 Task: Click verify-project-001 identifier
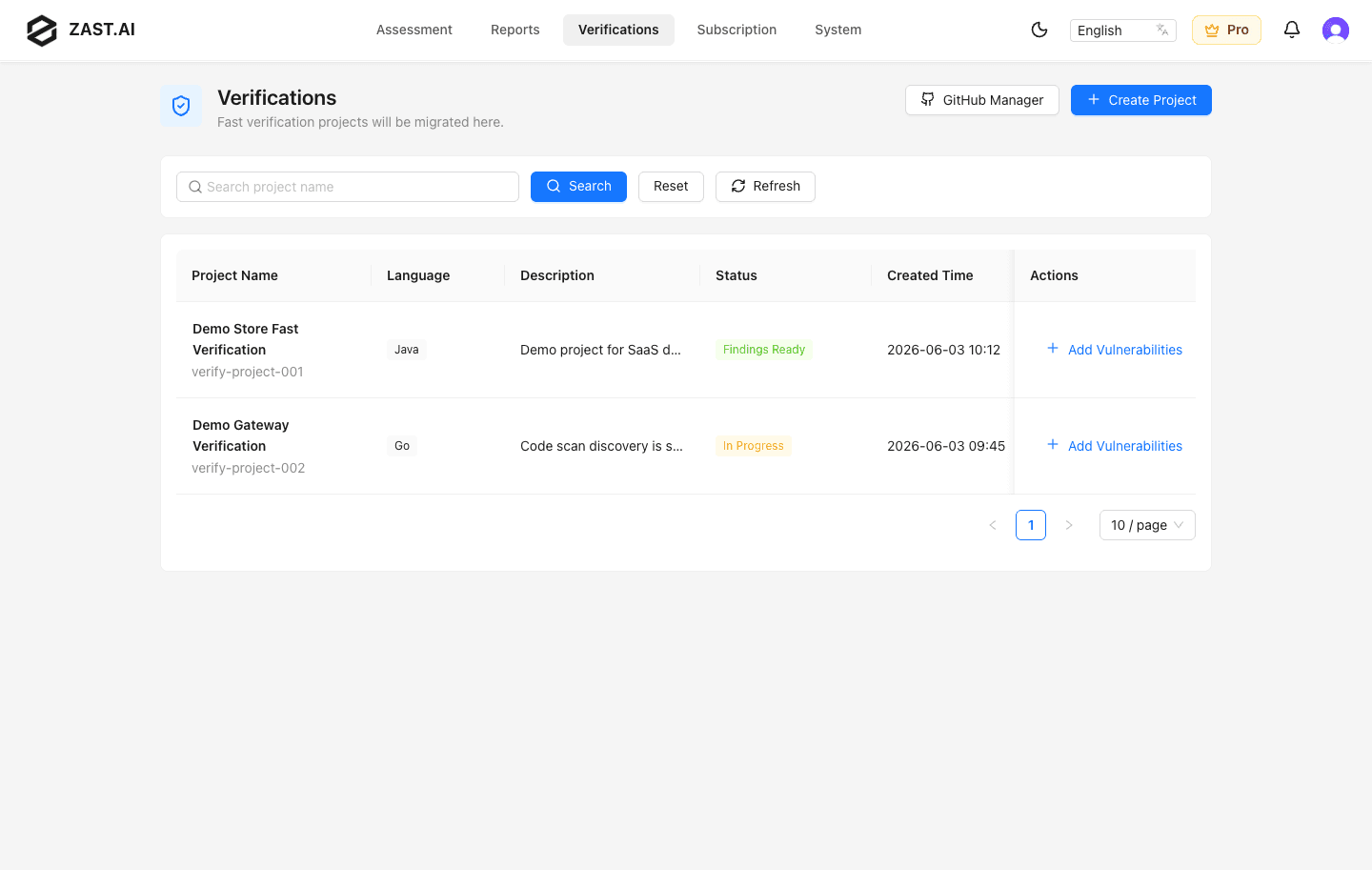tap(248, 372)
